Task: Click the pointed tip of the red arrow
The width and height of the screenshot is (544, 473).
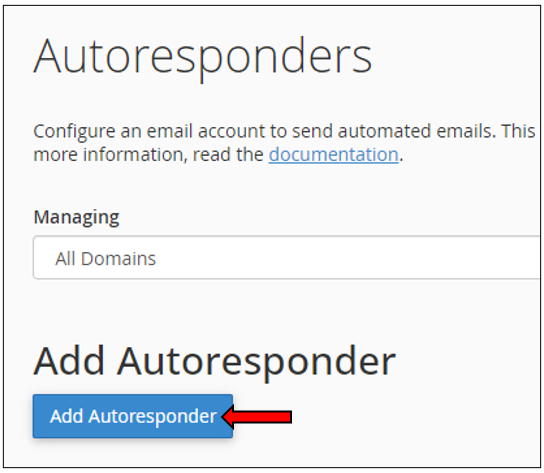Action: click(x=225, y=416)
